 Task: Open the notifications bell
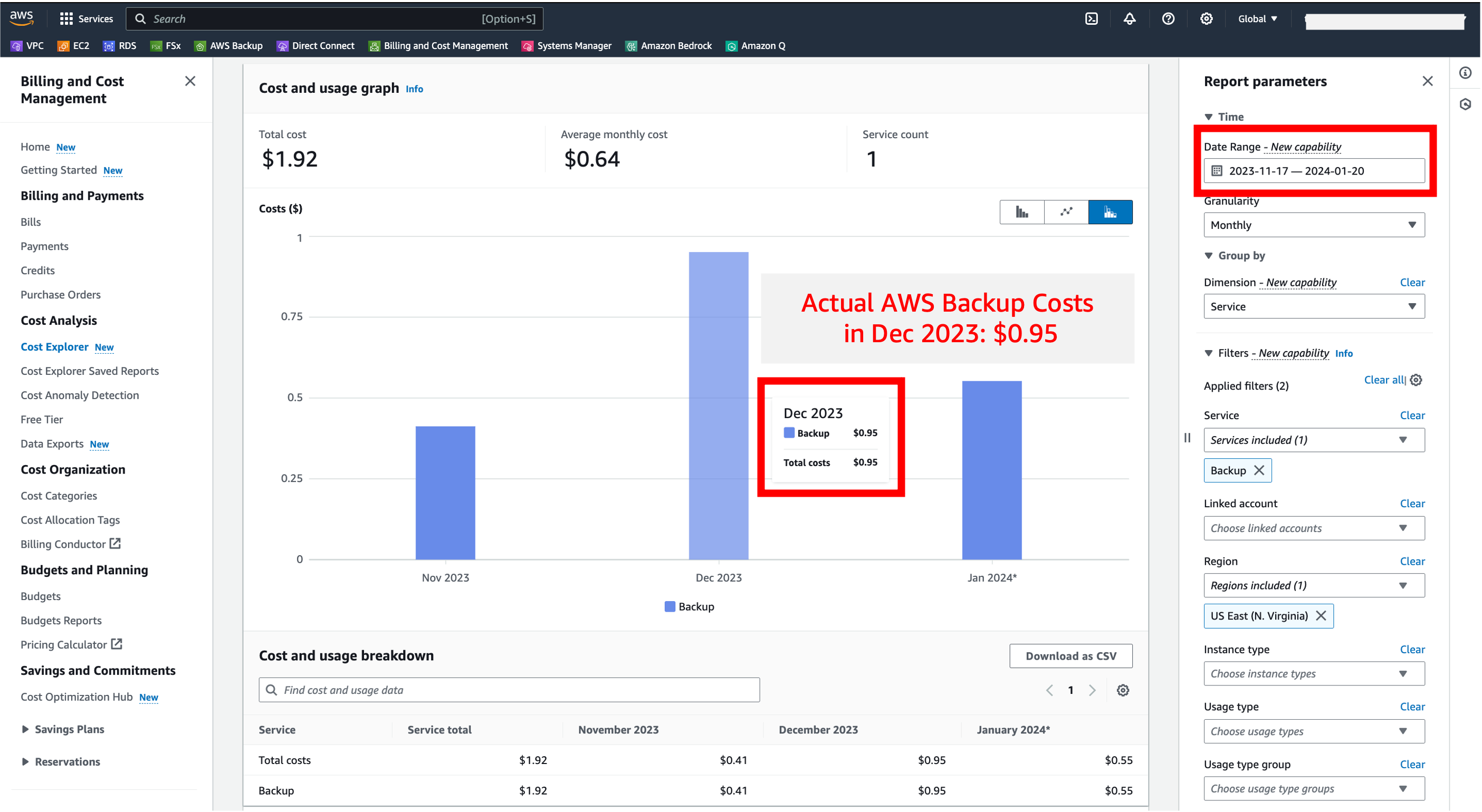[1130, 18]
